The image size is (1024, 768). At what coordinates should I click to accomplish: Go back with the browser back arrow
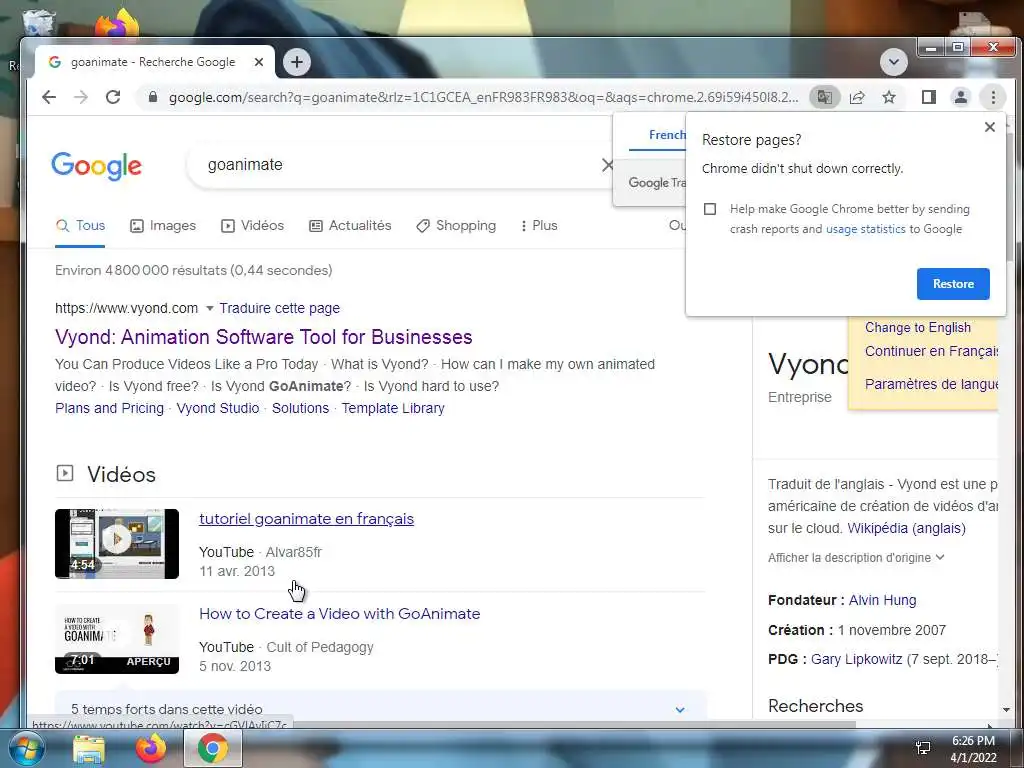coord(49,97)
